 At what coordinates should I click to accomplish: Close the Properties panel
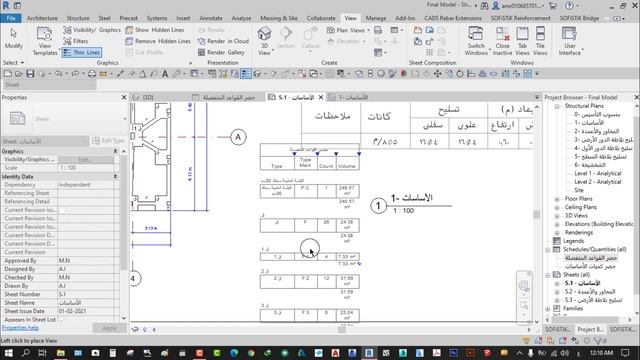[124, 97]
